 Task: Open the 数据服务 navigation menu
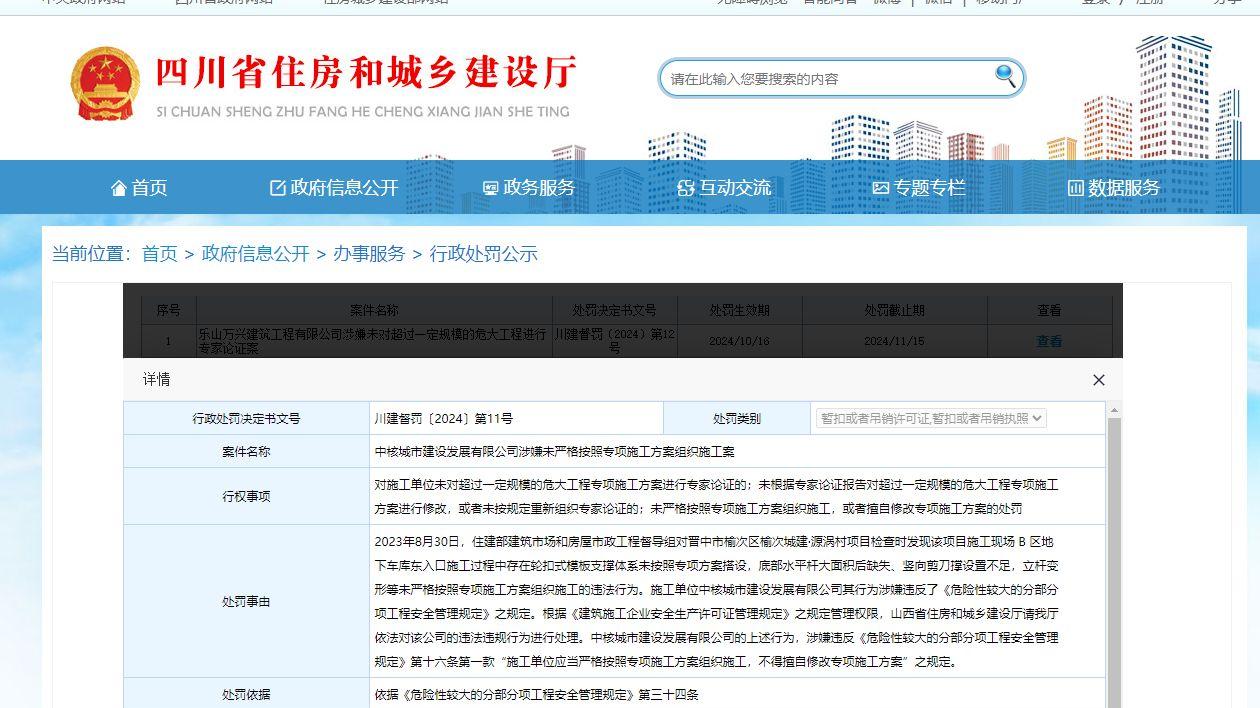point(1113,188)
